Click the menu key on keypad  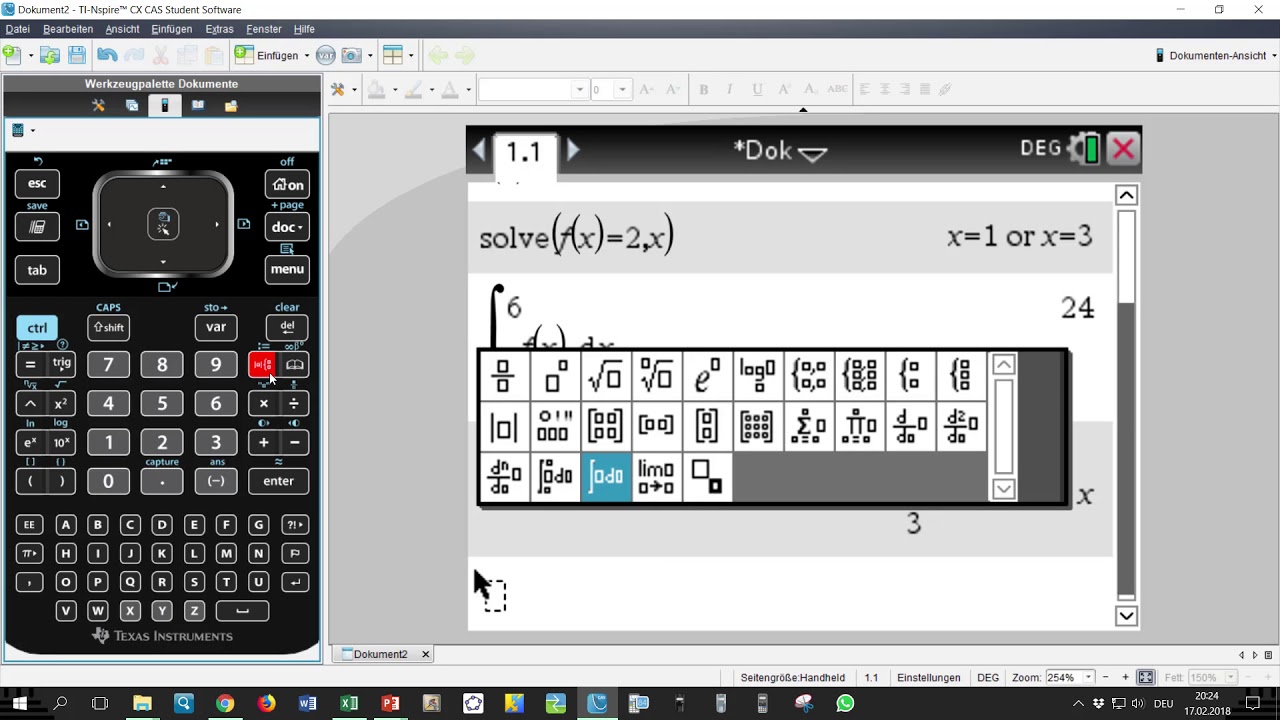[x=287, y=269]
